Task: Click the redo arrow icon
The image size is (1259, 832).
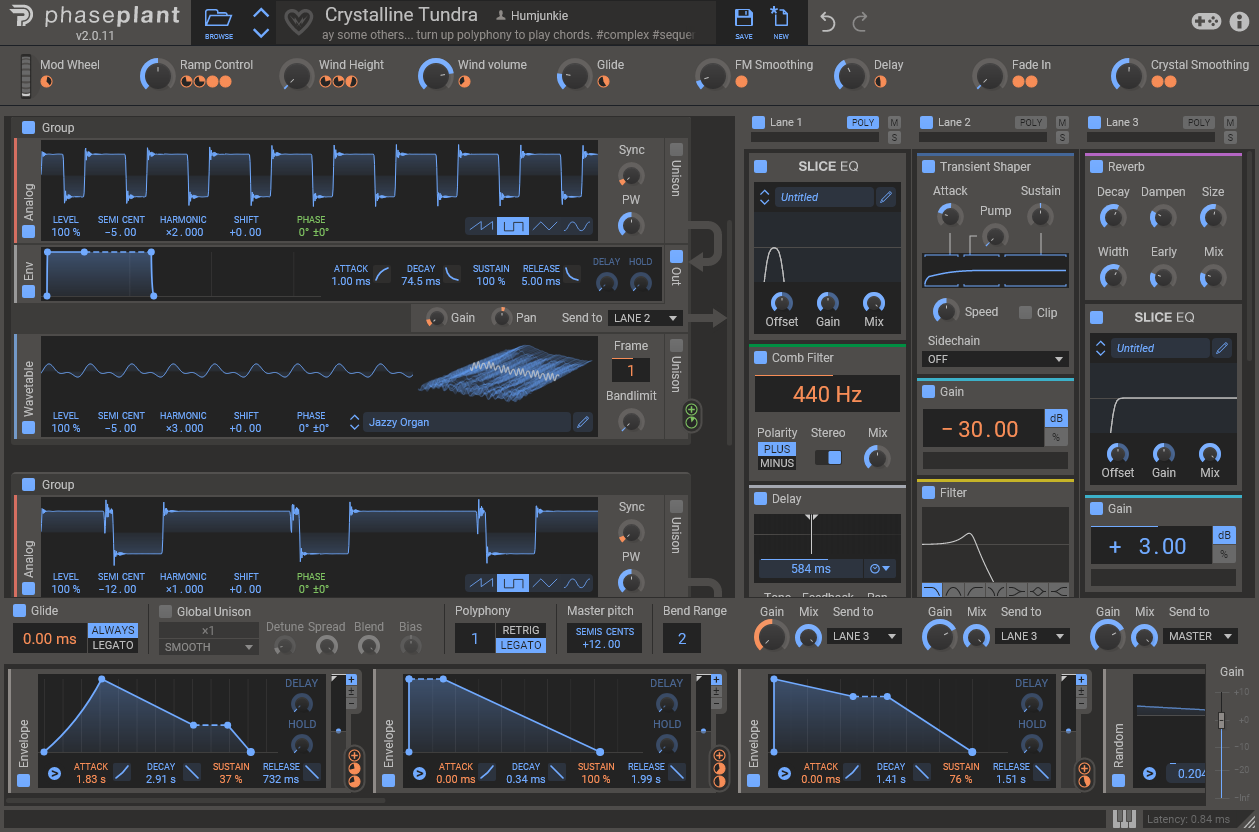Action: (860, 22)
